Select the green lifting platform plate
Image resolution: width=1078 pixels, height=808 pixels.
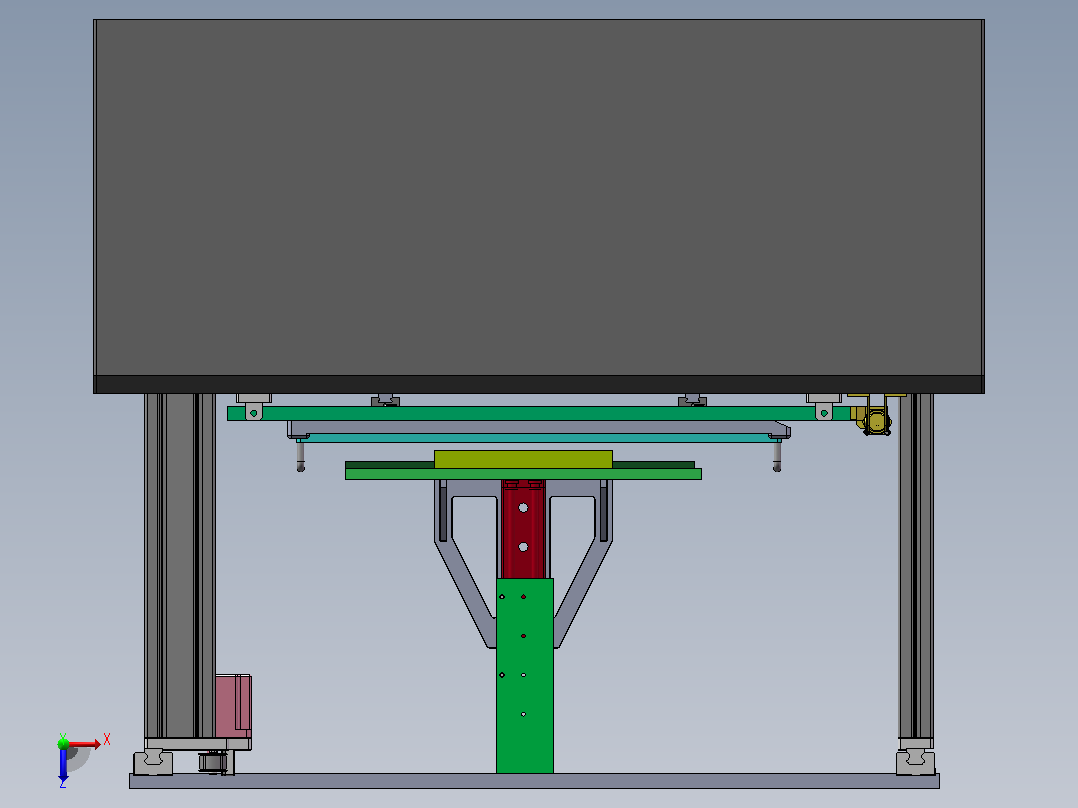coord(523,474)
